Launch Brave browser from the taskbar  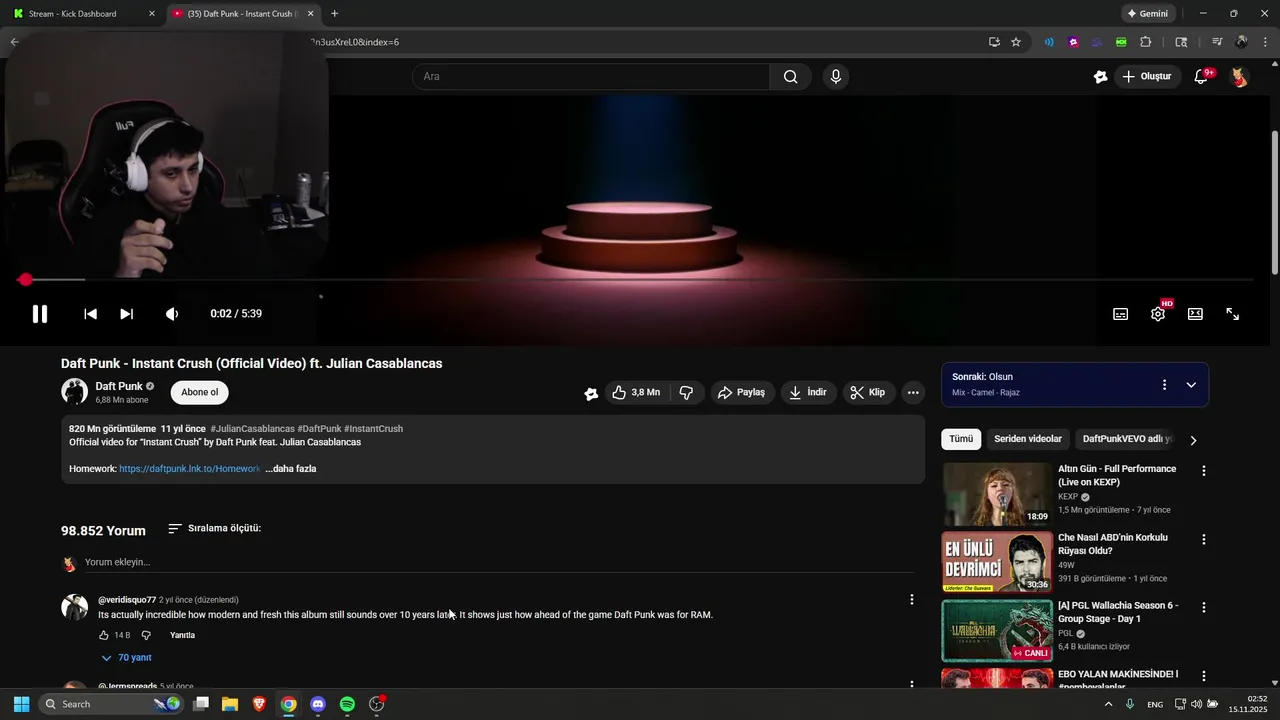259,704
